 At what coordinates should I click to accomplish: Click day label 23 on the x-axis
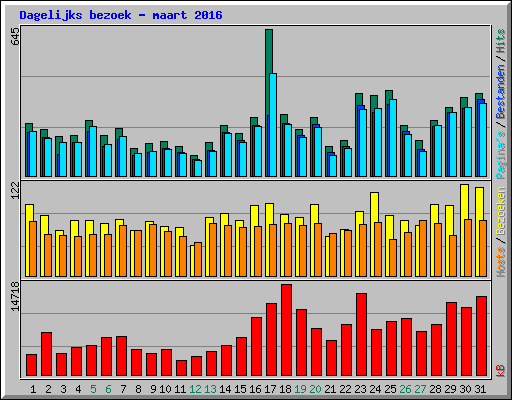[360, 389]
